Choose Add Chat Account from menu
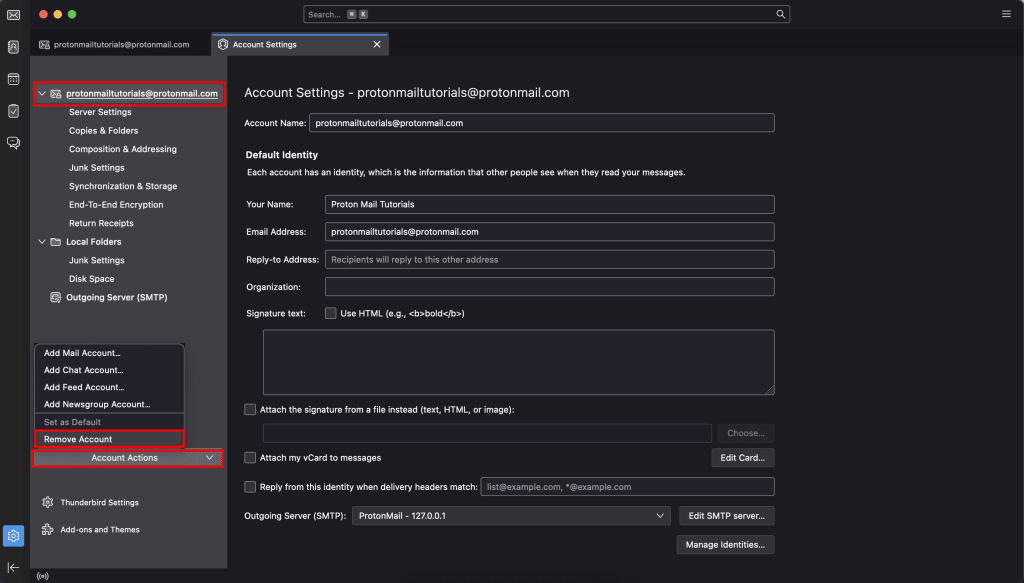 [x=109, y=370]
